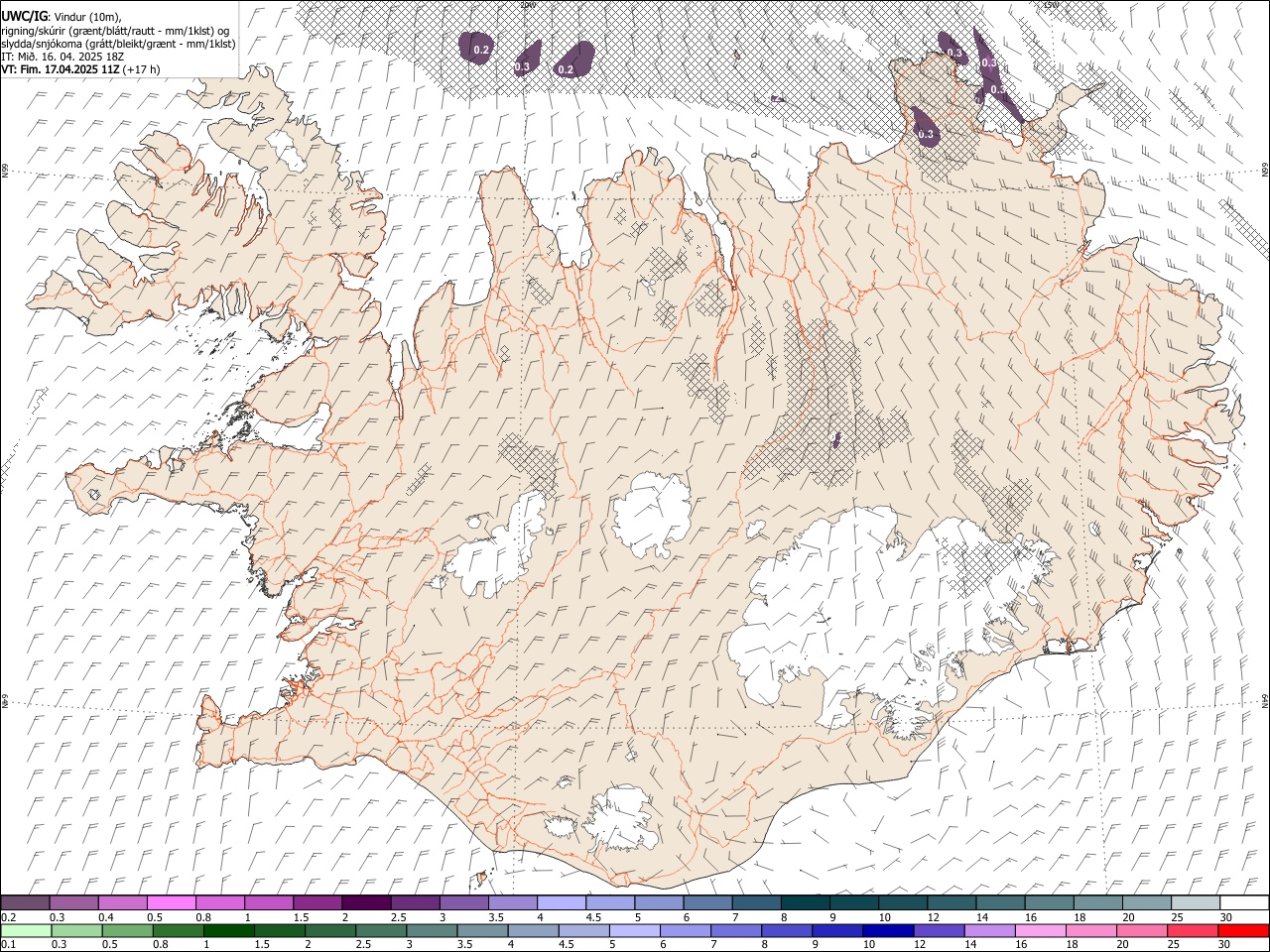Viewport: 1270px width, 952px height.
Task: Pick the darkest purple 2 snow legend swatch
Action: tap(367, 902)
